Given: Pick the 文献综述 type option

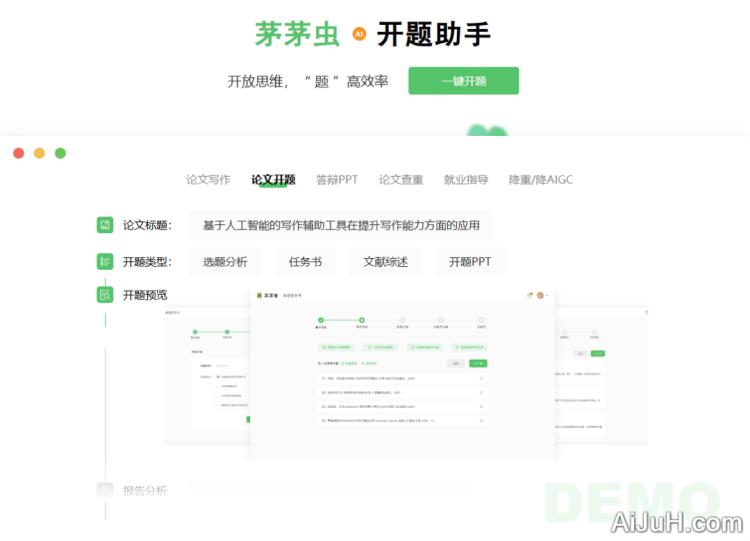Looking at the screenshot, I should pos(385,262).
